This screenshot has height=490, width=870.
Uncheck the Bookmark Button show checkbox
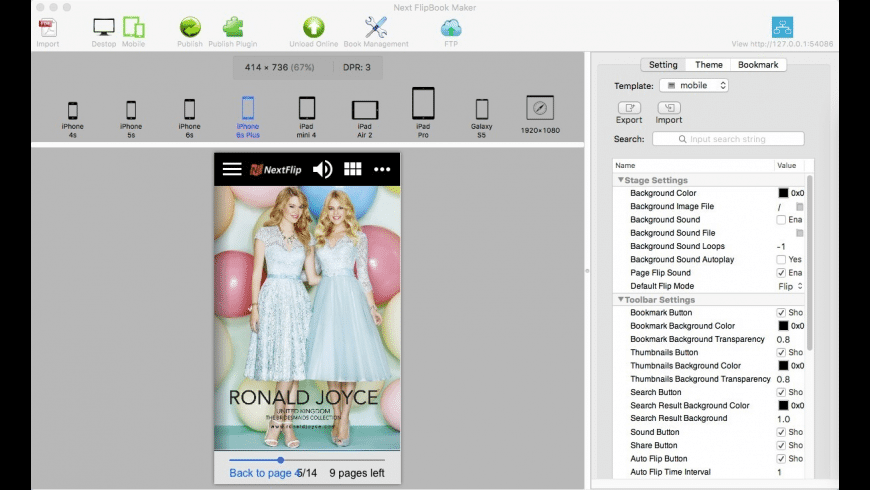pos(781,313)
